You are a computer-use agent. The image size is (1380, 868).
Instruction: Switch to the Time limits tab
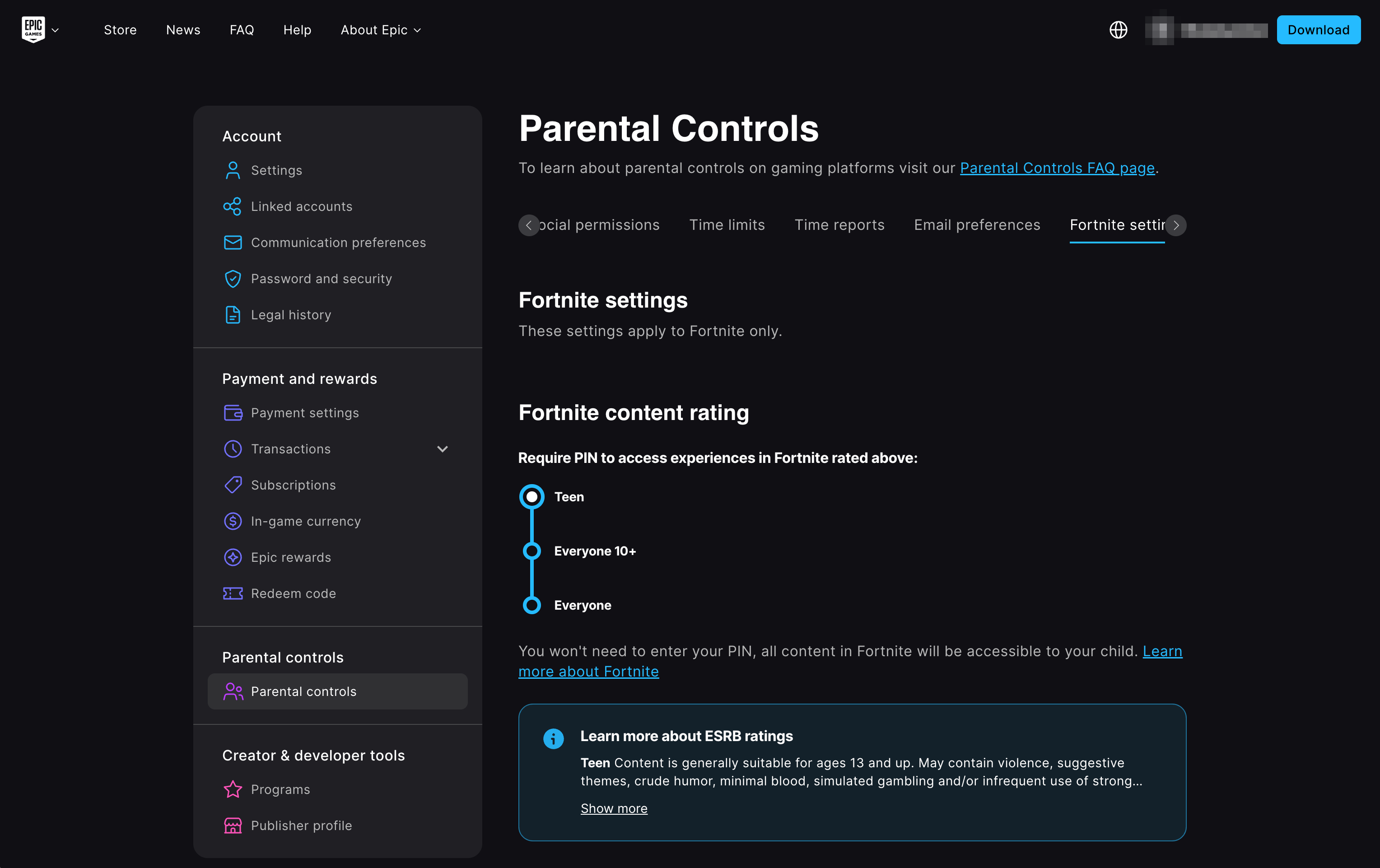tap(727, 225)
